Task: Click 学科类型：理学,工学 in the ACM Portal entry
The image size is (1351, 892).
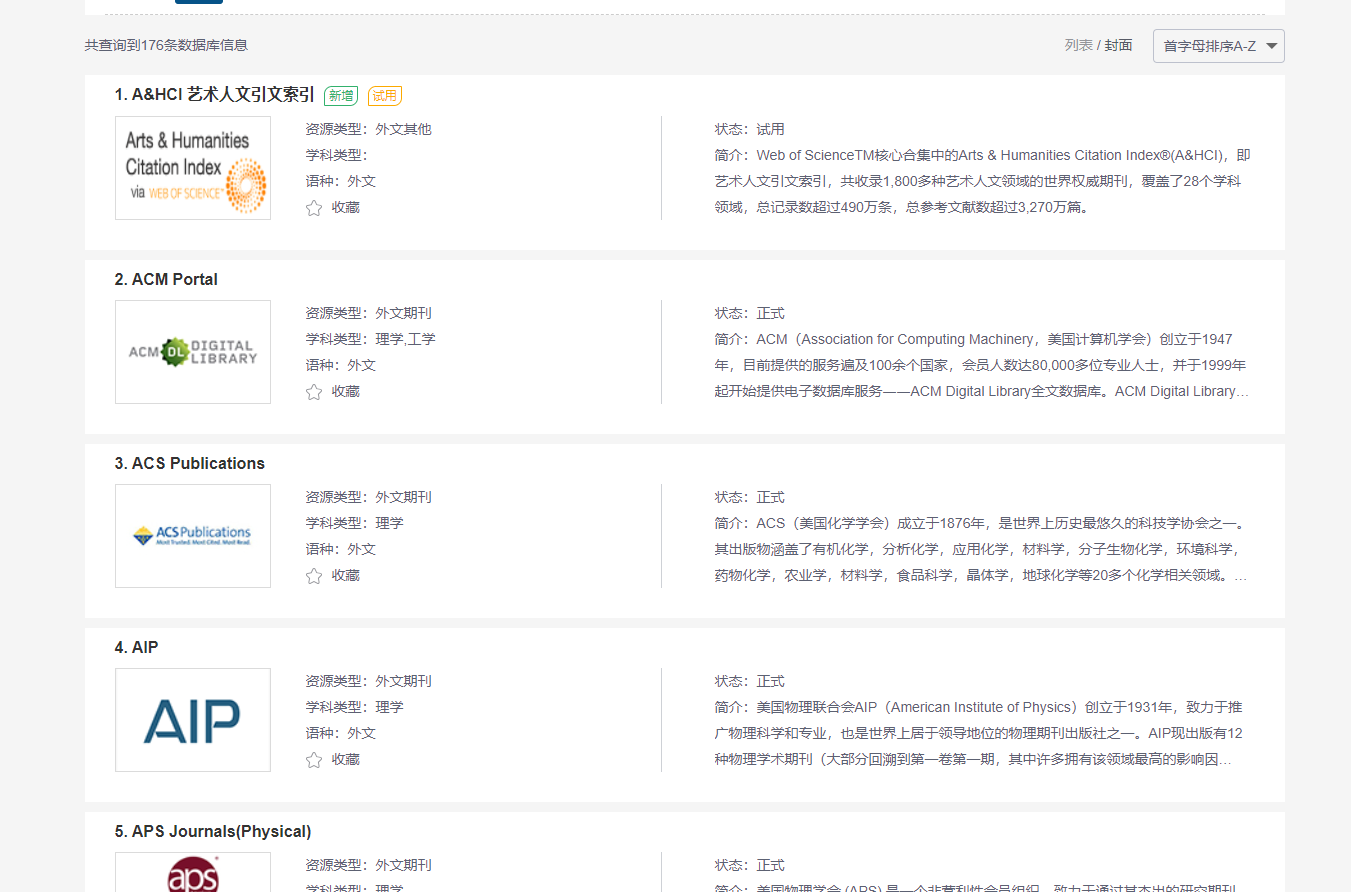Action: pos(371,340)
